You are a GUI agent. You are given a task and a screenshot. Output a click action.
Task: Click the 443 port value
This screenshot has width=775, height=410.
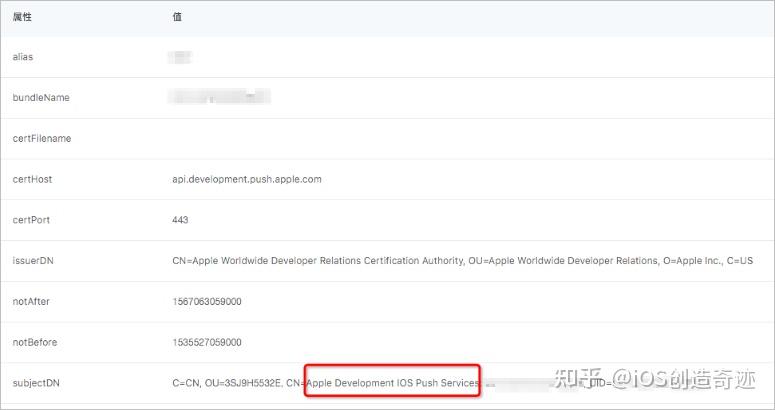point(180,220)
